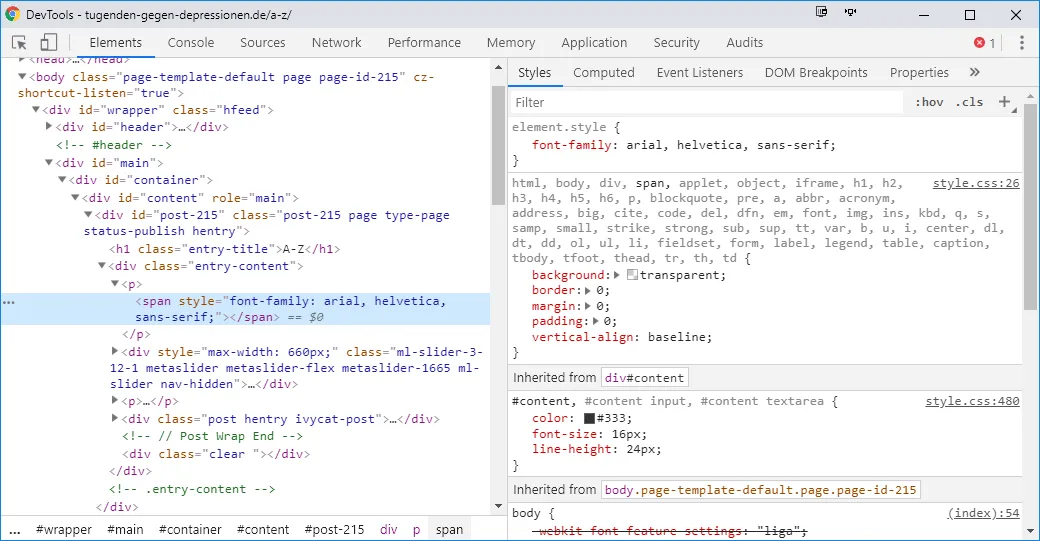Expand the metaslider div node
This screenshot has width=1040, height=541.
115,351
